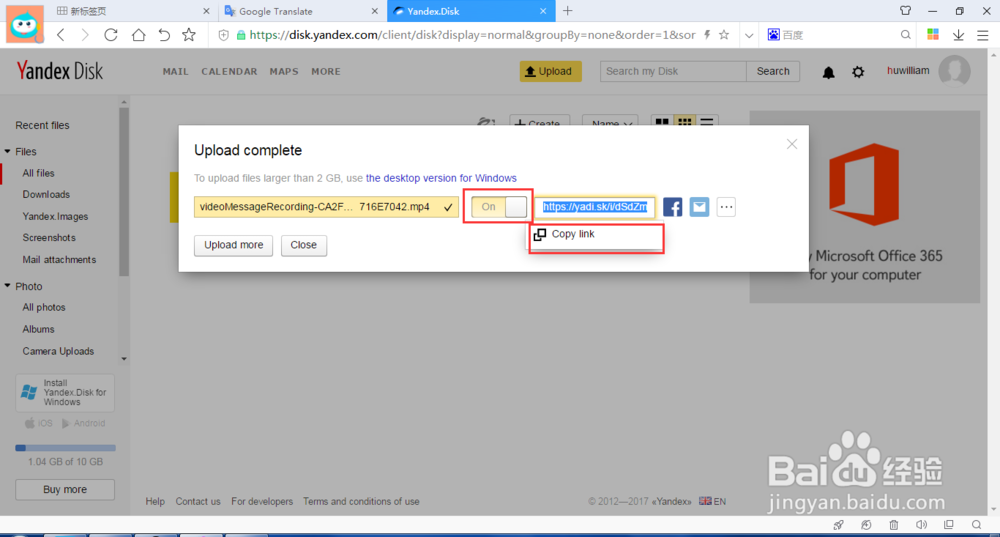Click the storage usage bar

(x=65, y=448)
